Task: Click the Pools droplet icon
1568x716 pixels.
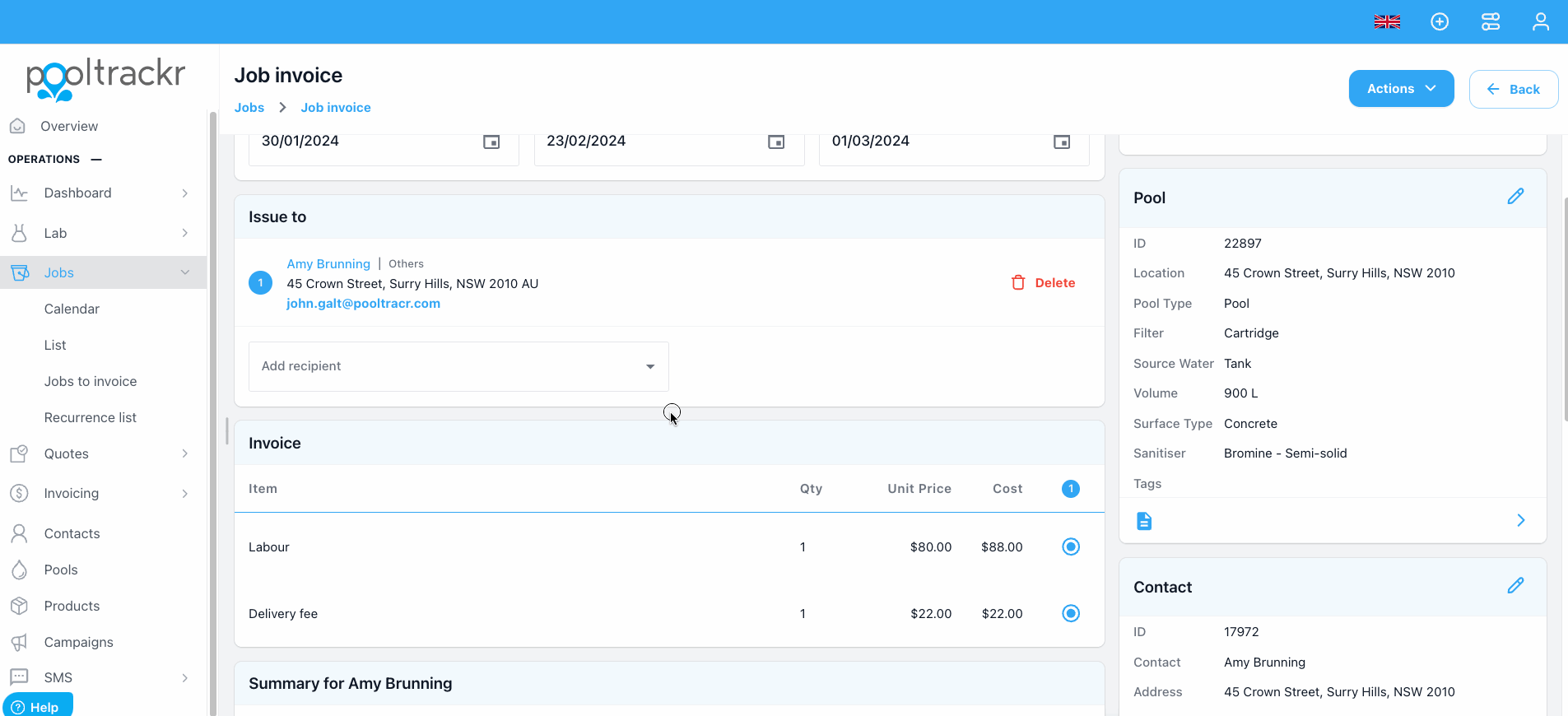Action: pos(19,570)
